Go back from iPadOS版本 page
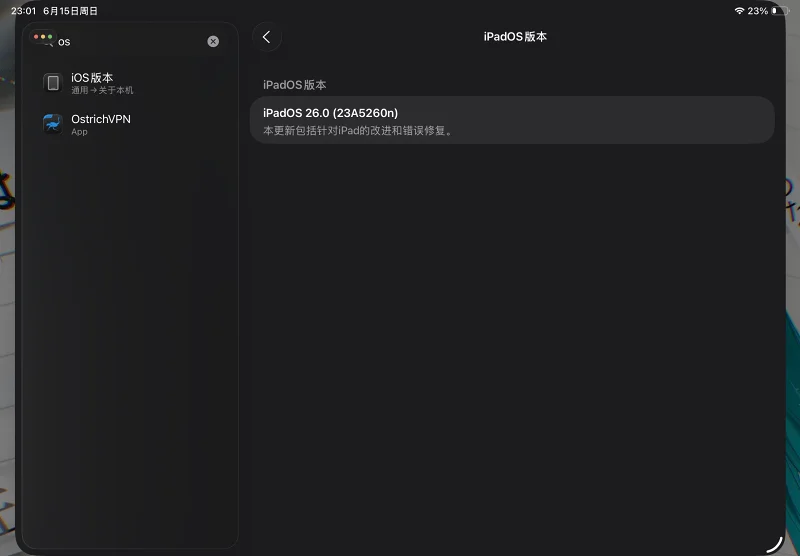This screenshot has width=800, height=556. [267, 37]
